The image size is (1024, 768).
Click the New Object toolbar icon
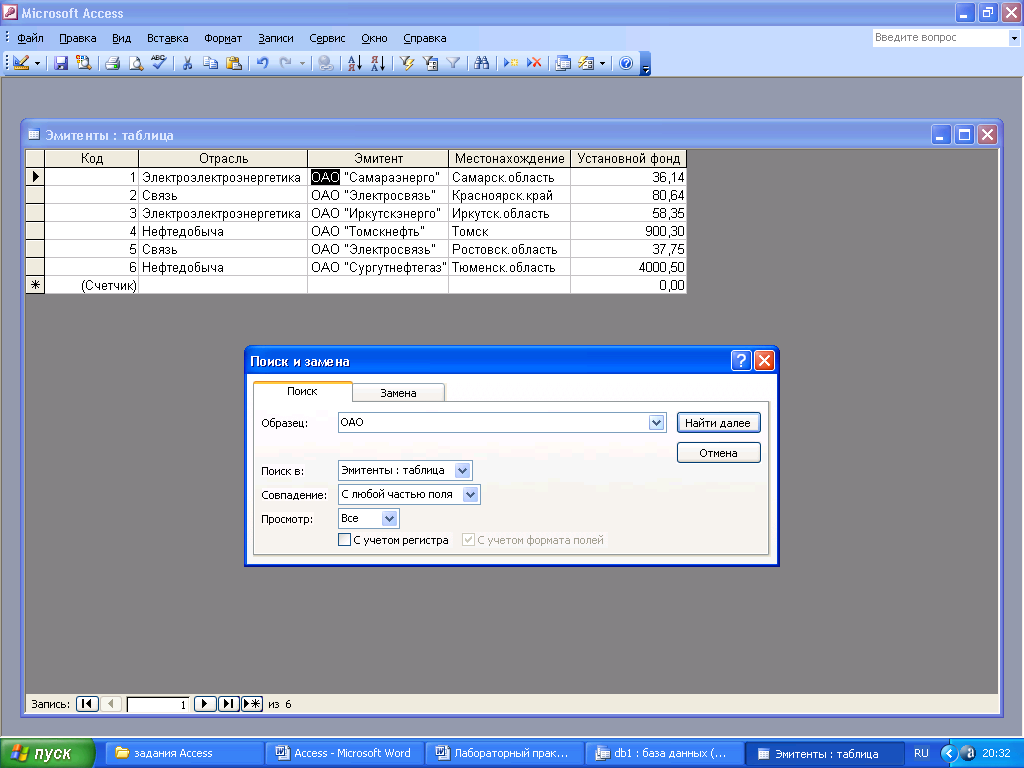tap(586, 63)
